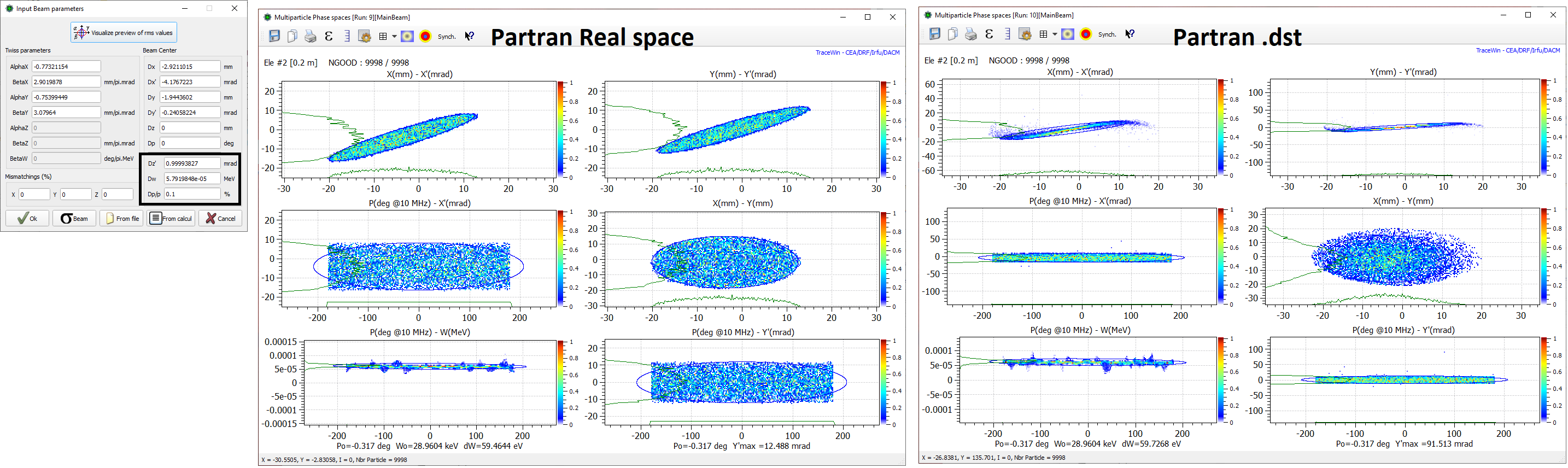This screenshot has width=1568, height=468.
Task: Save plot in Run 9 phase space window
Action: 274,36
